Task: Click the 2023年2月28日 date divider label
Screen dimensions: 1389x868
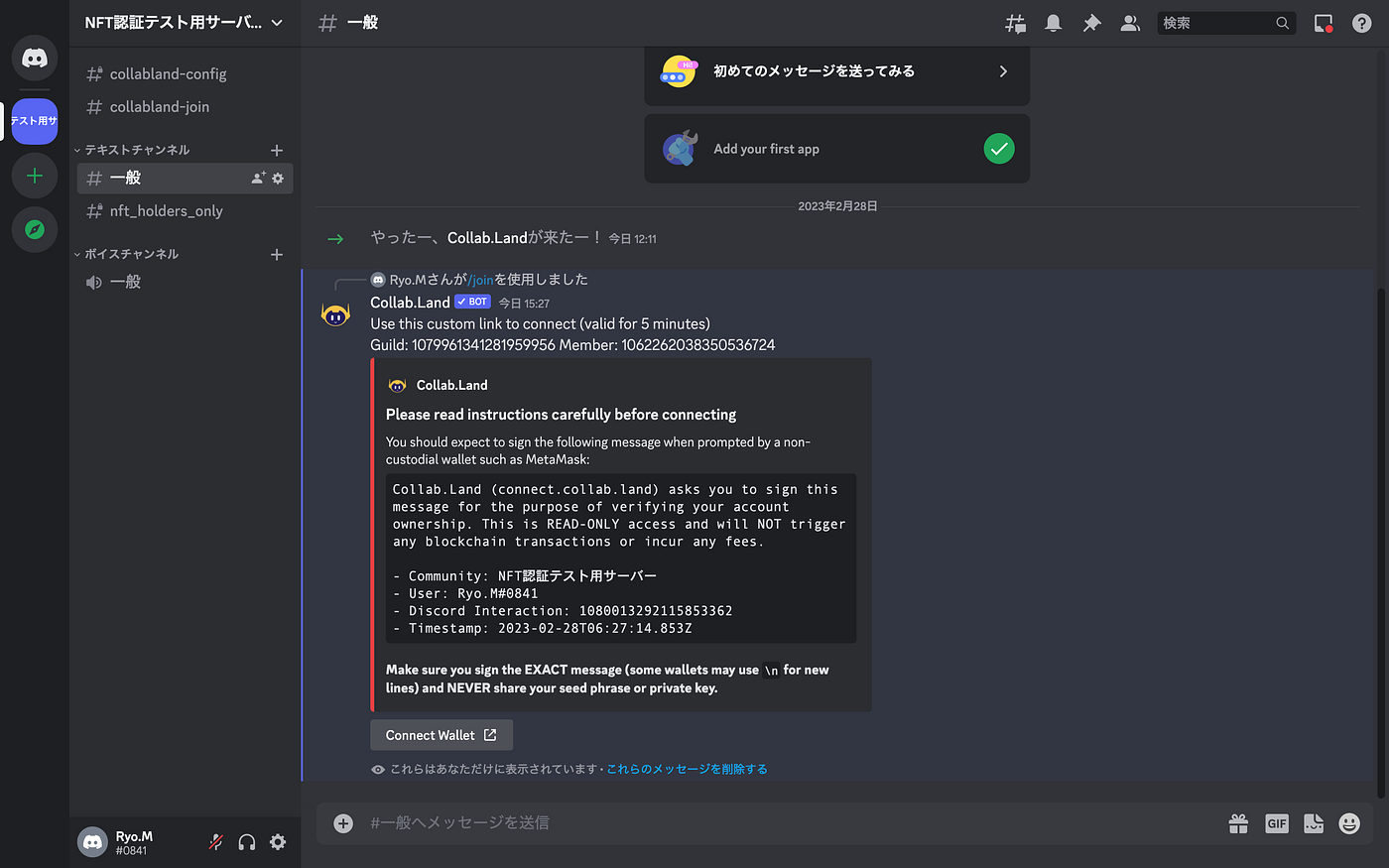Action: coord(837,206)
